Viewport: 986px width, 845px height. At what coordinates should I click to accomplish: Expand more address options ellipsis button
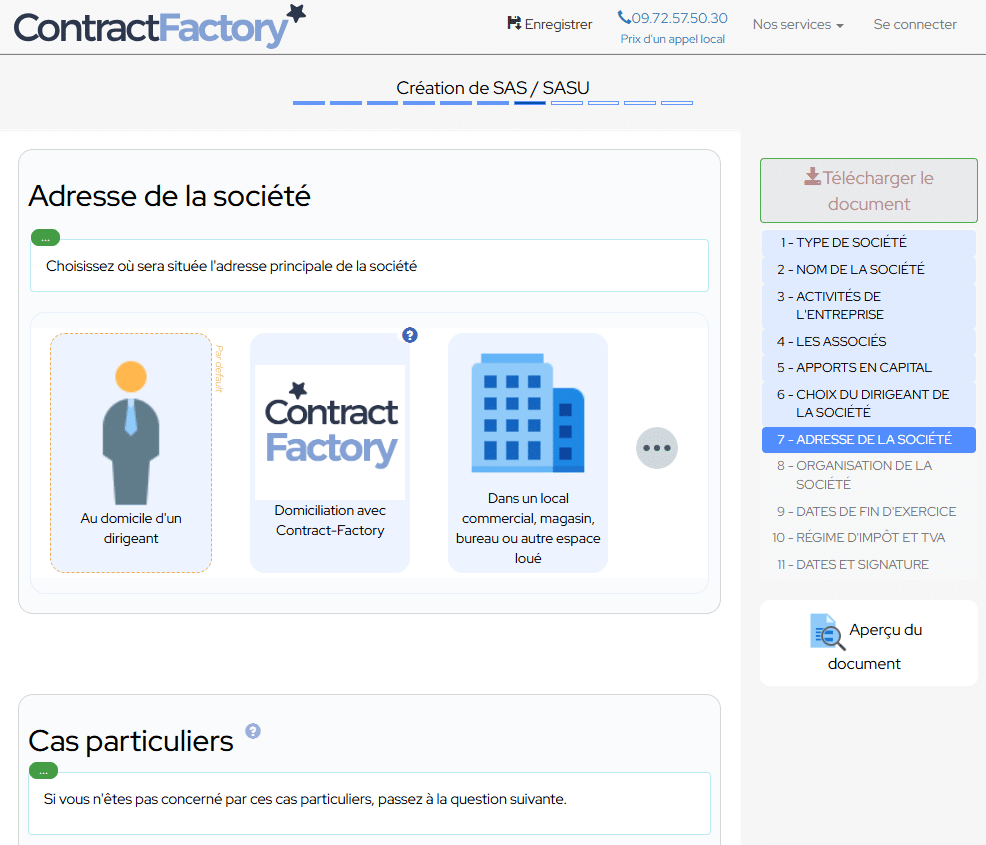(657, 447)
